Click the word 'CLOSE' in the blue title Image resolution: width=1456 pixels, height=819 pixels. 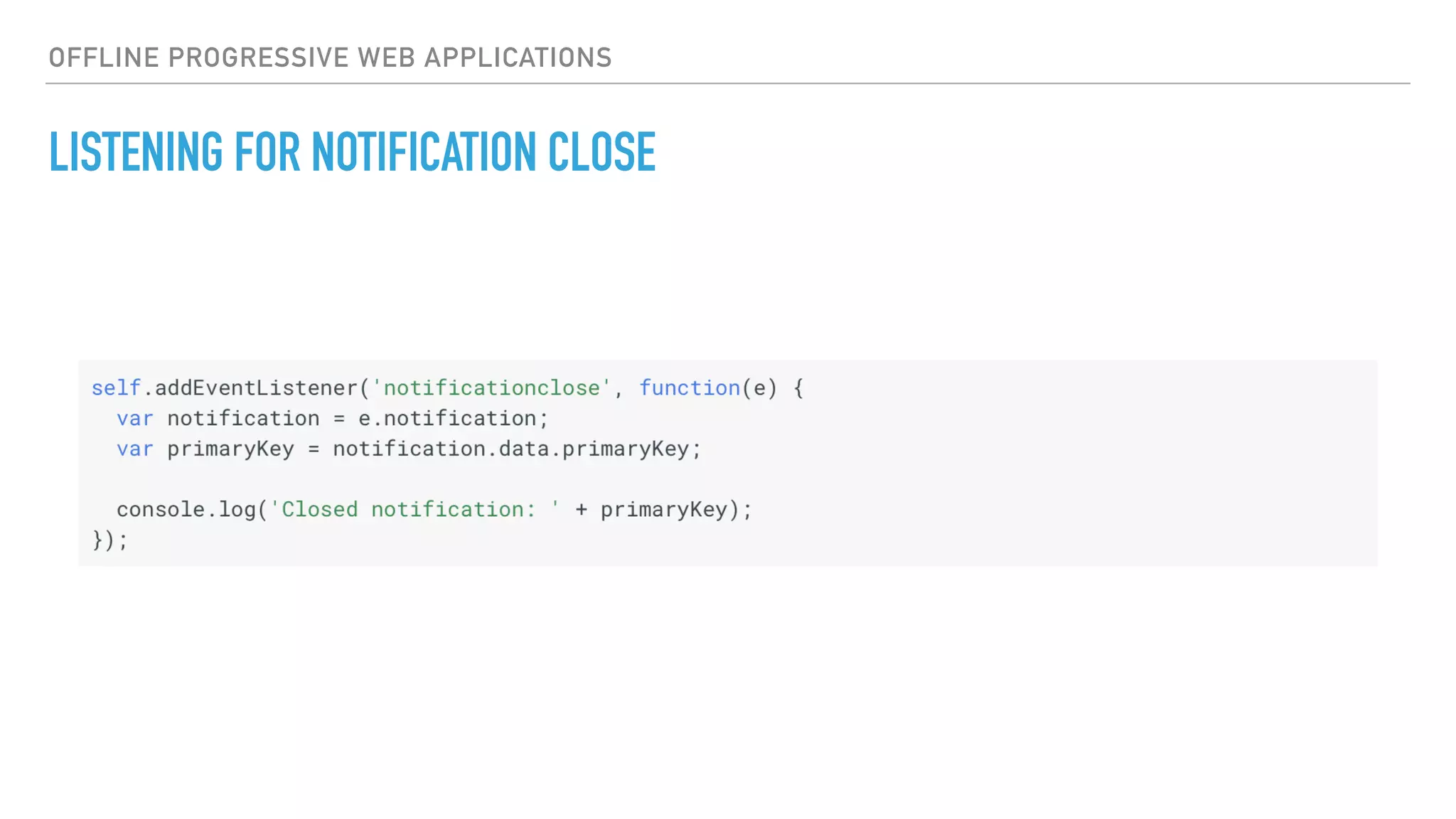[x=601, y=152]
